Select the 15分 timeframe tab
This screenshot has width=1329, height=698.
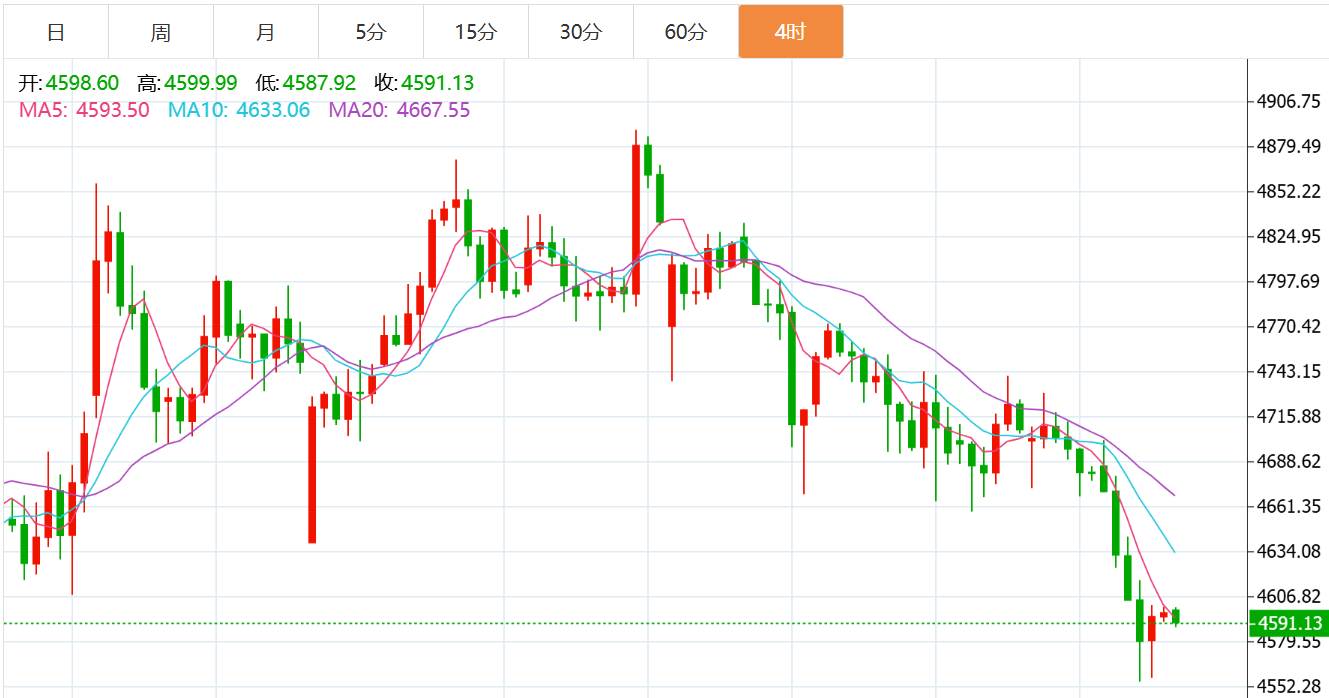(x=476, y=32)
